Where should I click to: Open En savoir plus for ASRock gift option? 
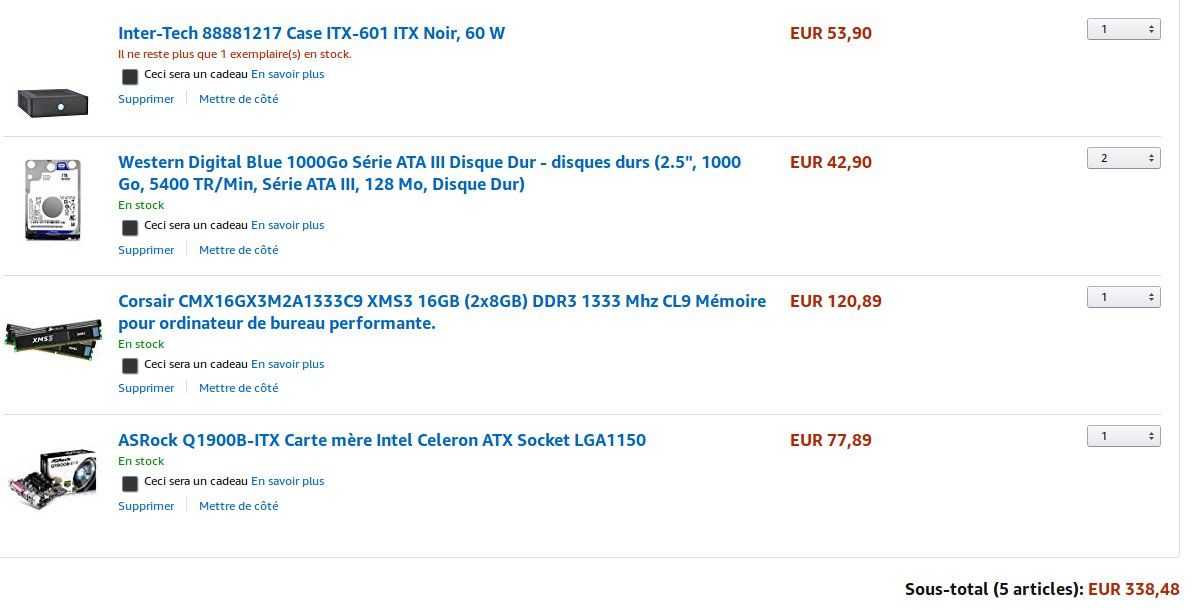[x=288, y=481]
